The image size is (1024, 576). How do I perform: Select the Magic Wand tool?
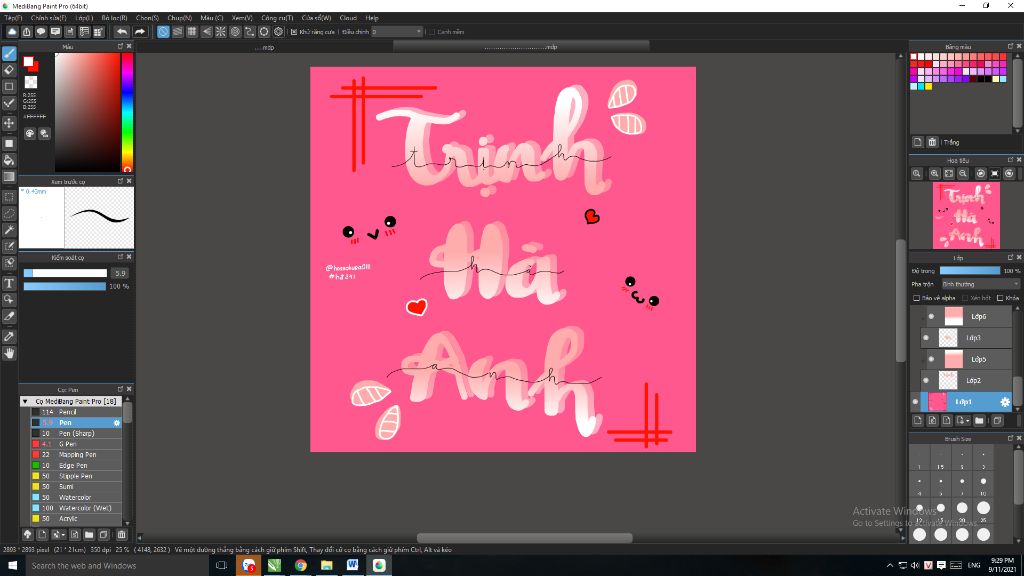coord(9,230)
